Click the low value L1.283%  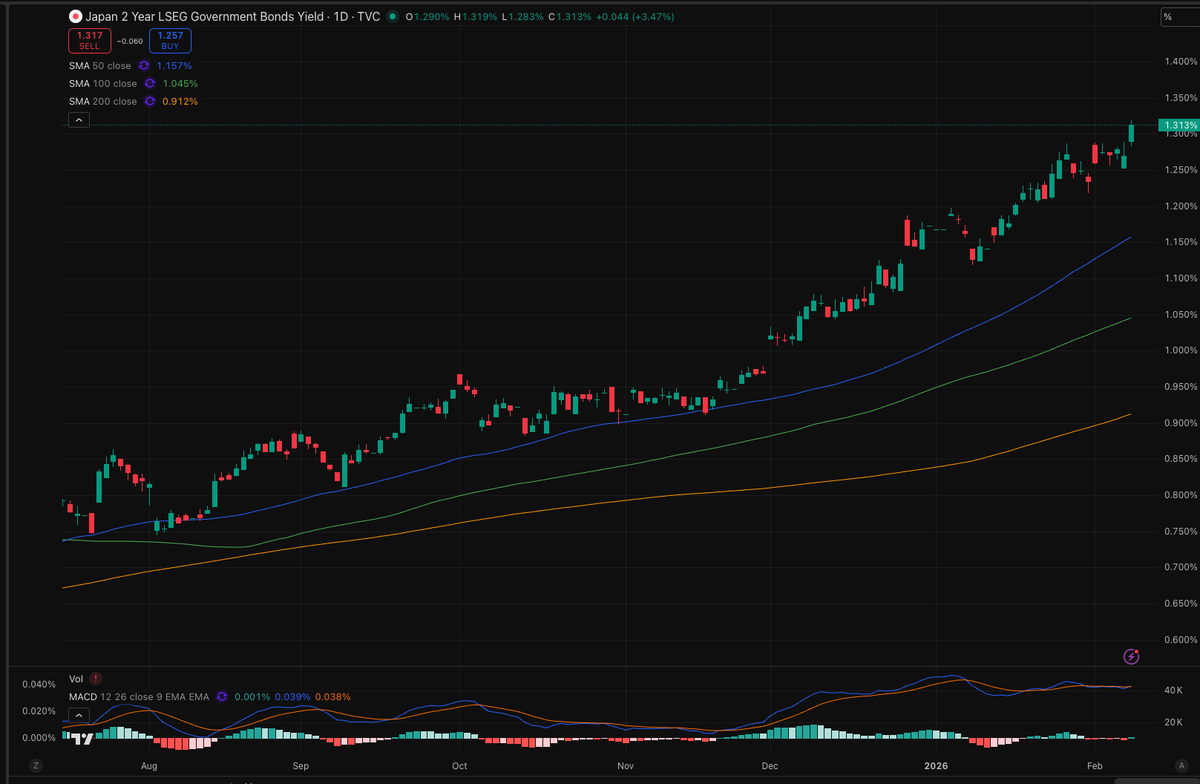click(522, 17)
